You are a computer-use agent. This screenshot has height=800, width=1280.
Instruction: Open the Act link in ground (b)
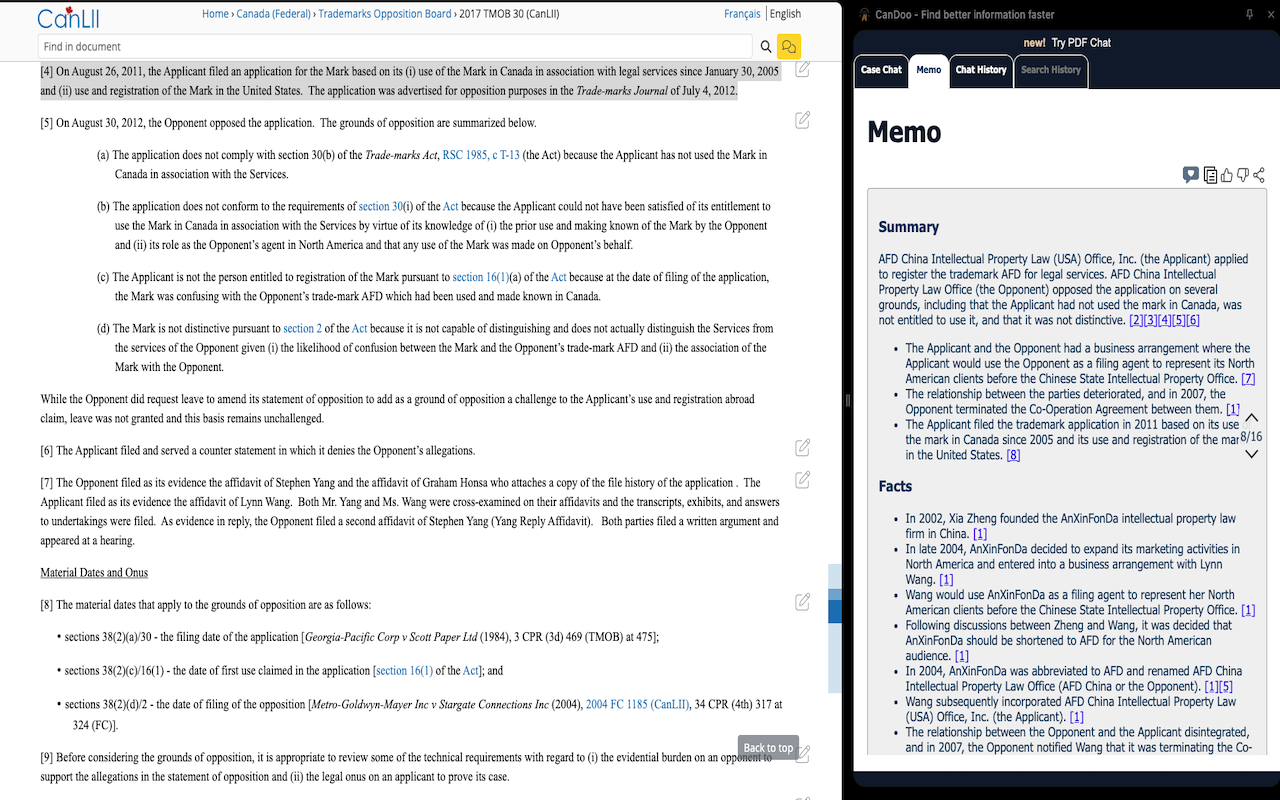[451, 206]
